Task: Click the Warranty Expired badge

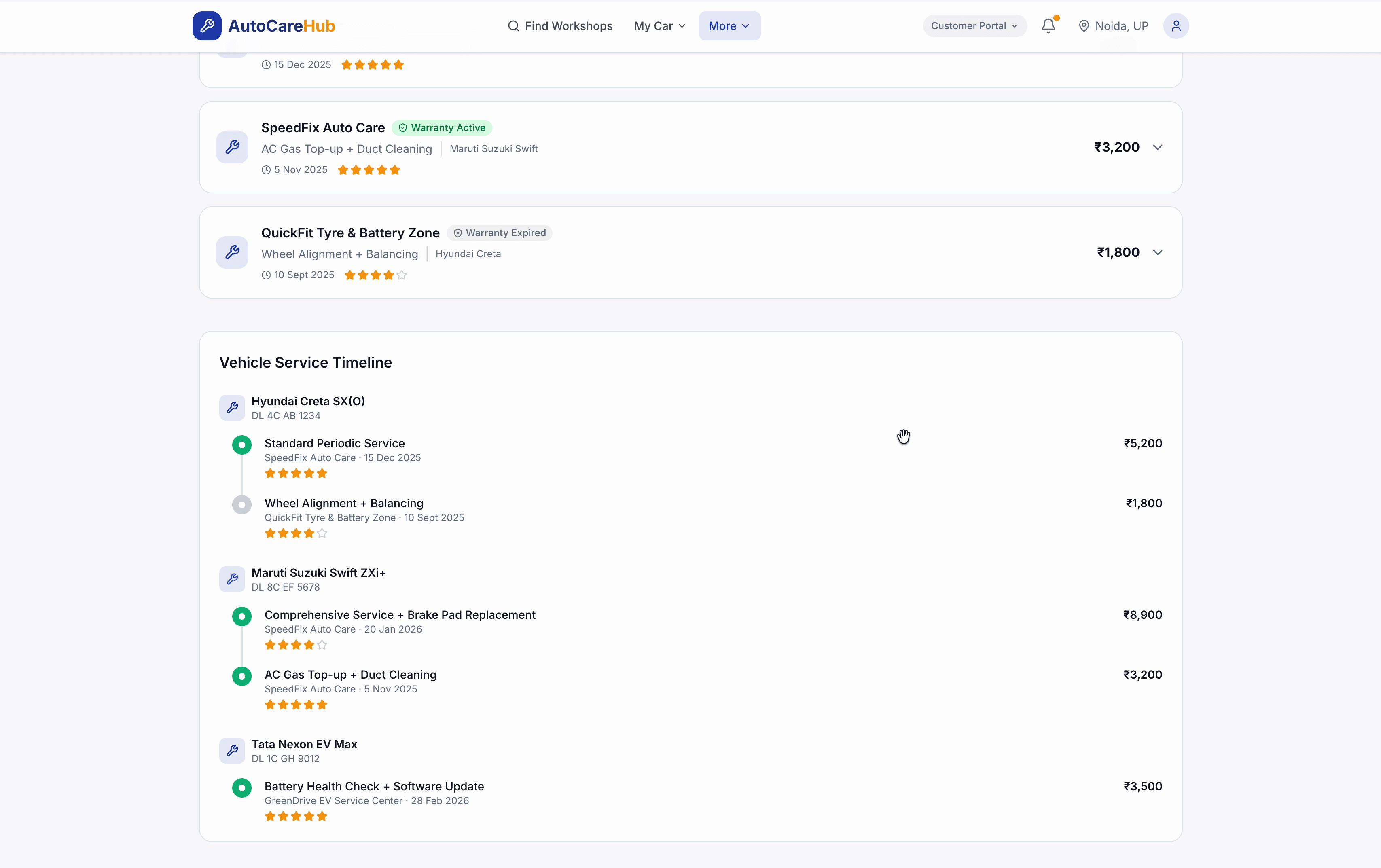Action: click(x=499, y=233)
